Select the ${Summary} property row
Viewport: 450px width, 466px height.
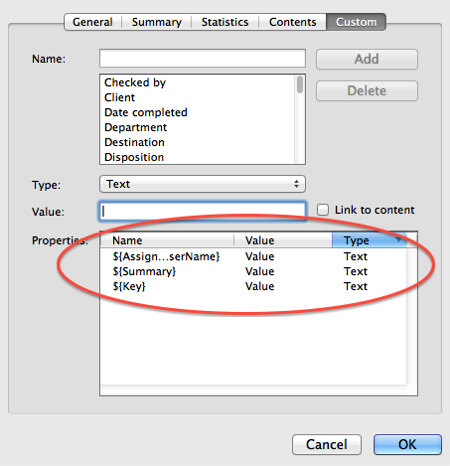pos(253,271)
